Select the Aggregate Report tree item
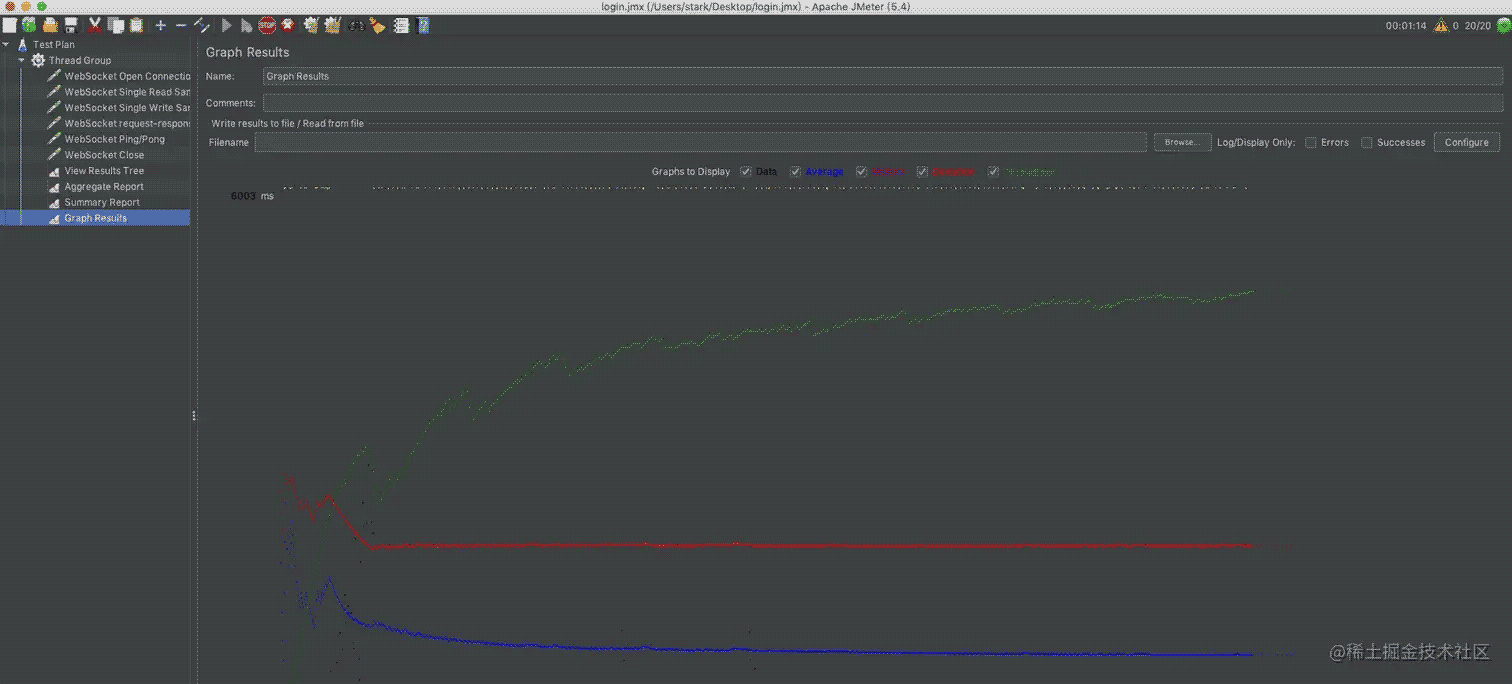 pyautogui.click(x=103, y=187)
